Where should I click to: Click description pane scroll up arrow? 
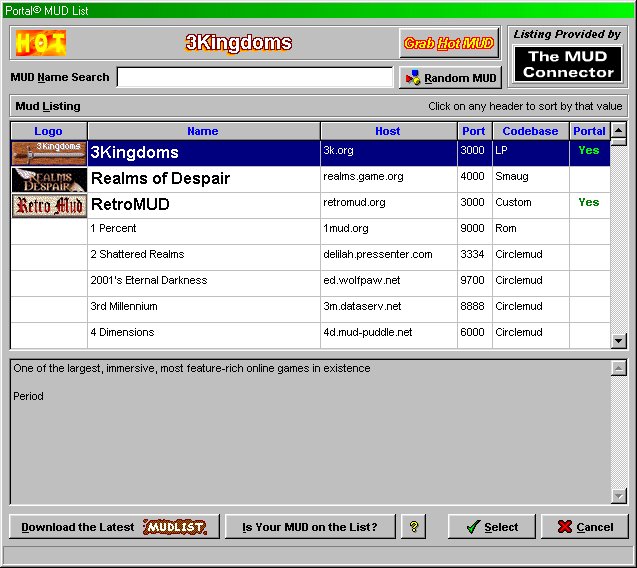point(619,369)
